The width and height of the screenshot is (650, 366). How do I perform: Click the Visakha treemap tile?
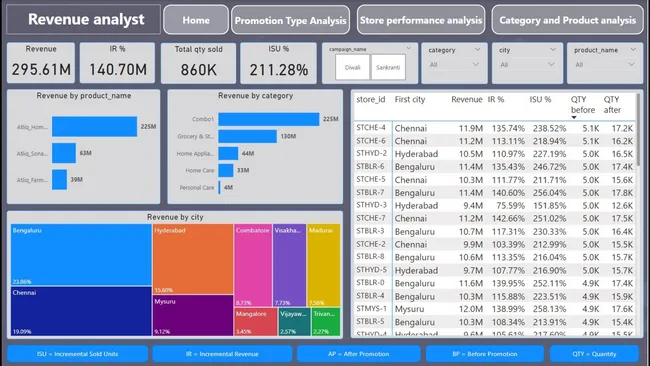click(x=289, y=265)
